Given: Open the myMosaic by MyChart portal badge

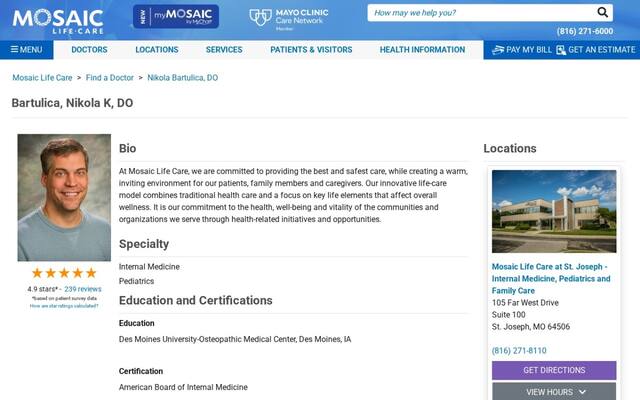Looking at the screenshot, I should pyautogui.click(x=176, y=17).
